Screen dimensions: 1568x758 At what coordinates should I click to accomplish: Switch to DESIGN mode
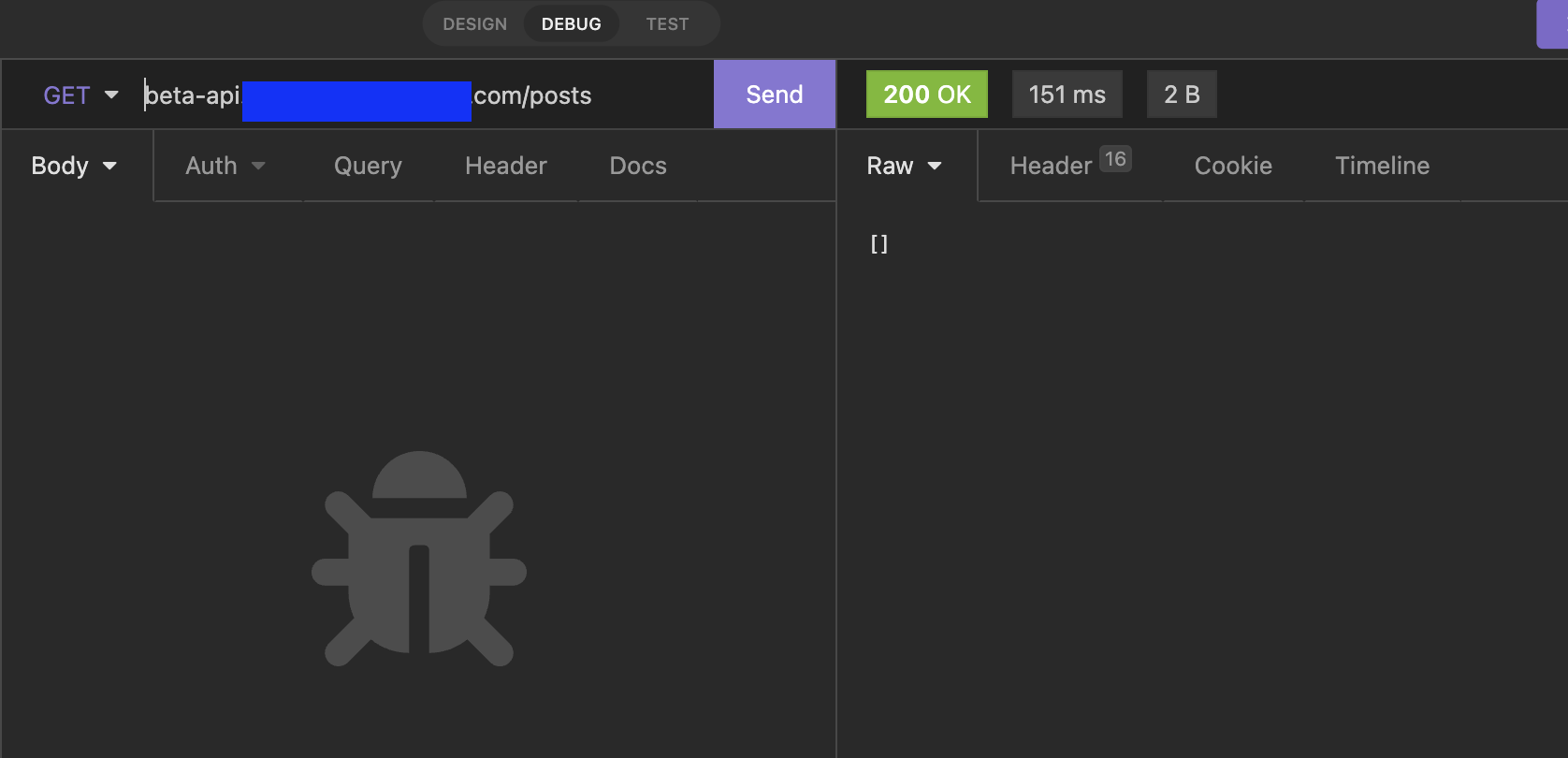point(474,24)
